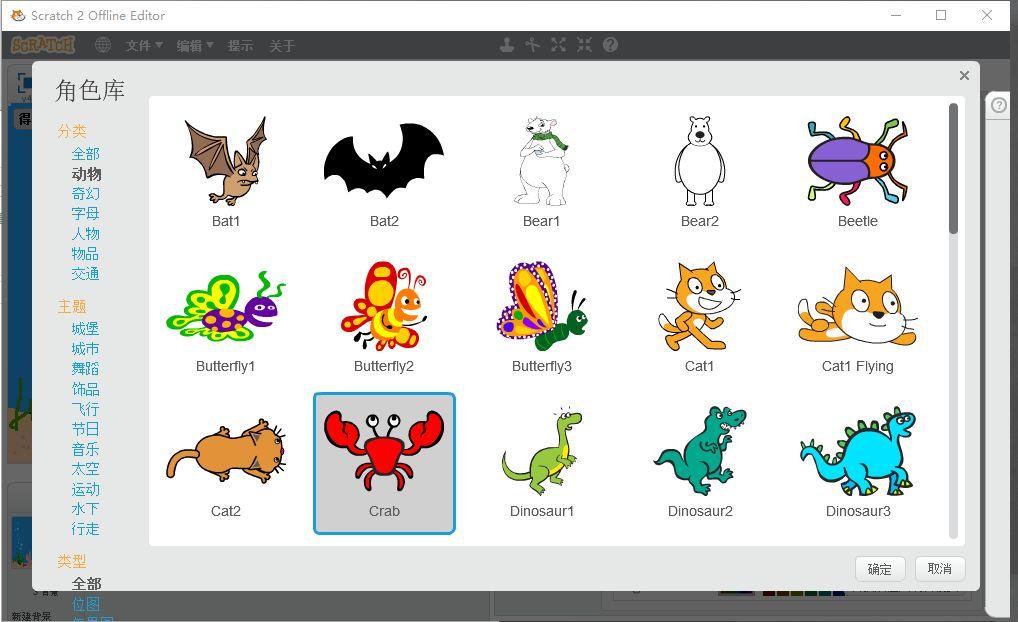Filter sprites by 动物 category
The height and width of the screenshot is (622, 1018).
click(x=86, y=174)
